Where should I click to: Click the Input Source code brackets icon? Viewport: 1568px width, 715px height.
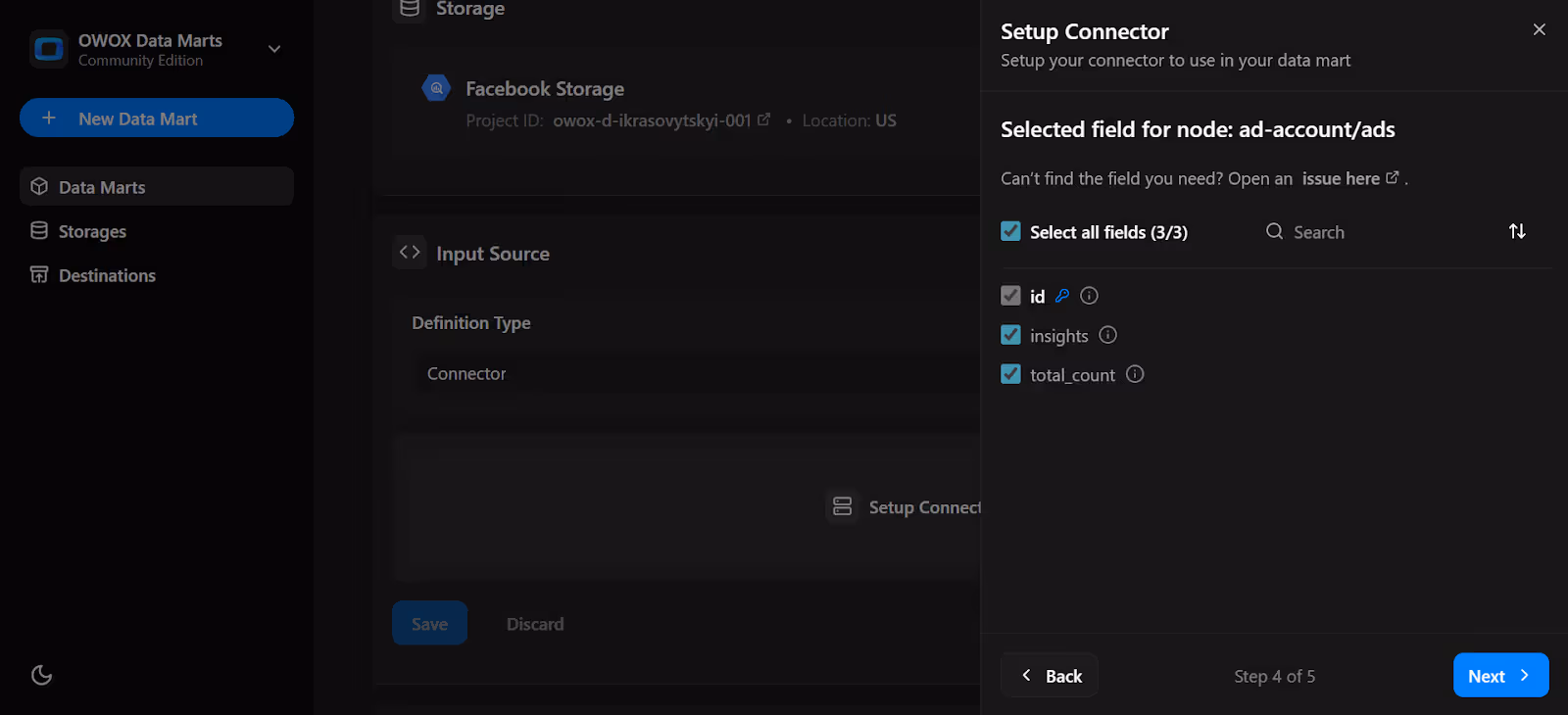coord(410,252)
